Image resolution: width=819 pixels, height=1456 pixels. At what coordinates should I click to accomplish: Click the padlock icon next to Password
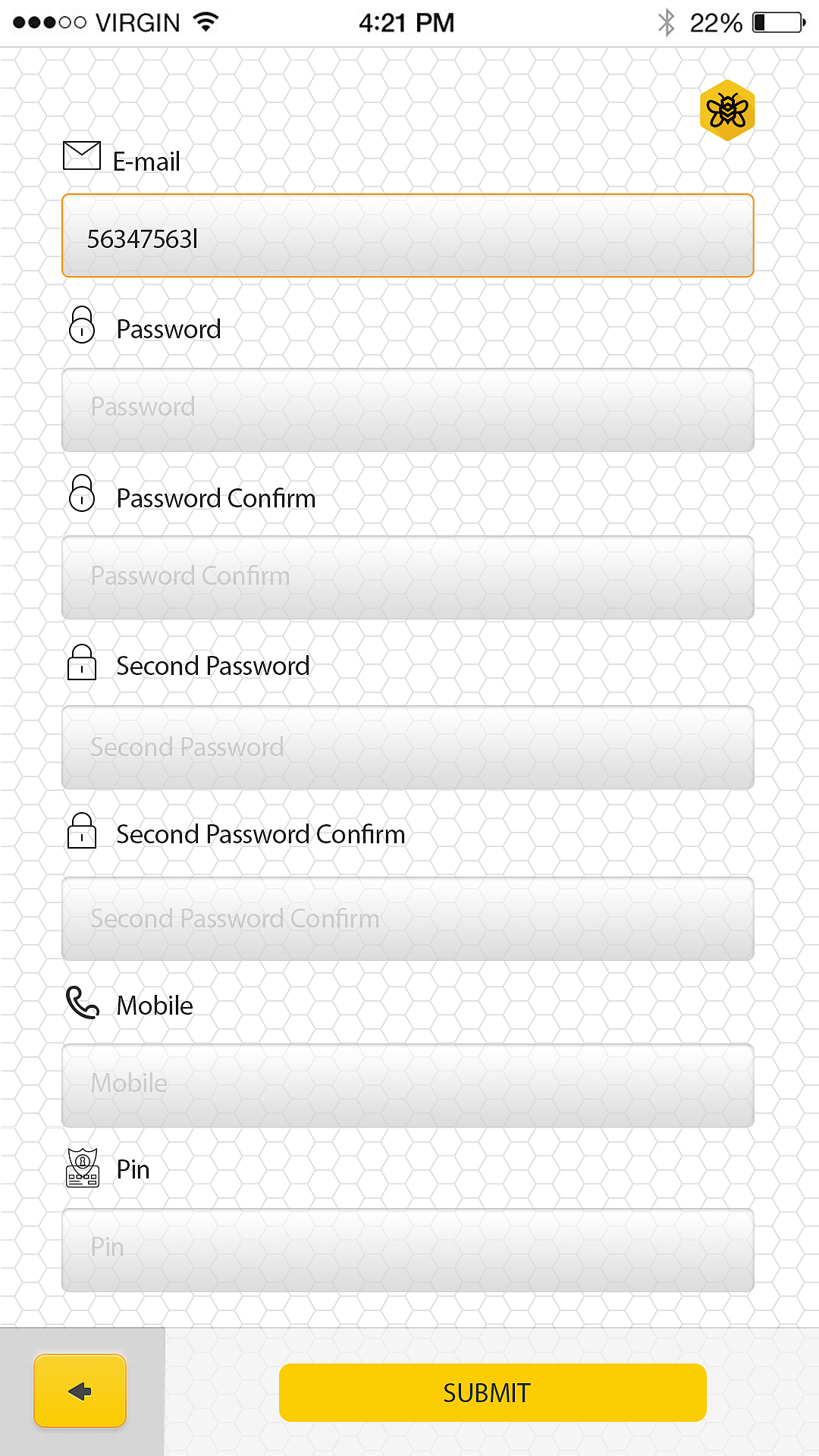(x=82, y=325)
